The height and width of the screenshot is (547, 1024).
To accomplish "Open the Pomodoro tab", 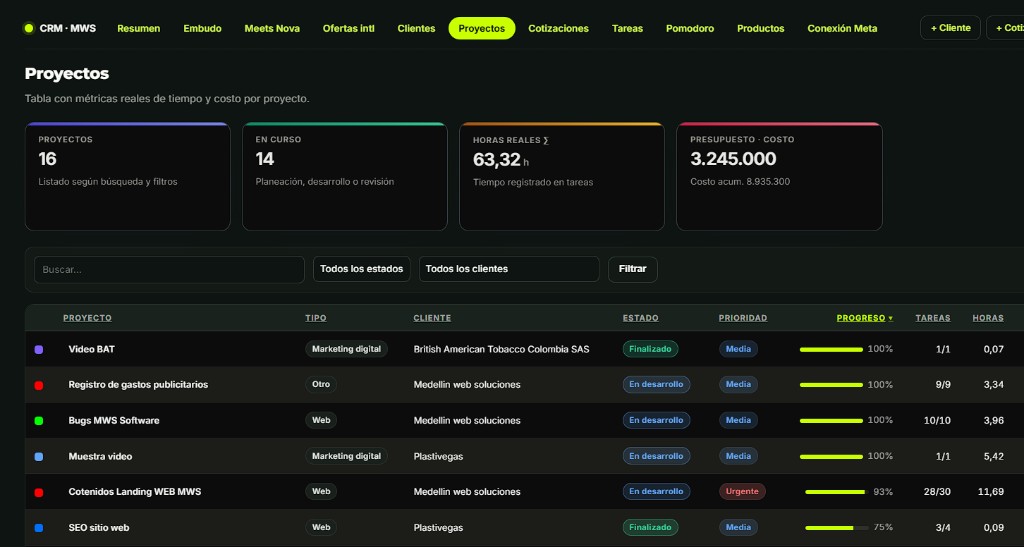I will pyautogui.click(x=690, y=29).
